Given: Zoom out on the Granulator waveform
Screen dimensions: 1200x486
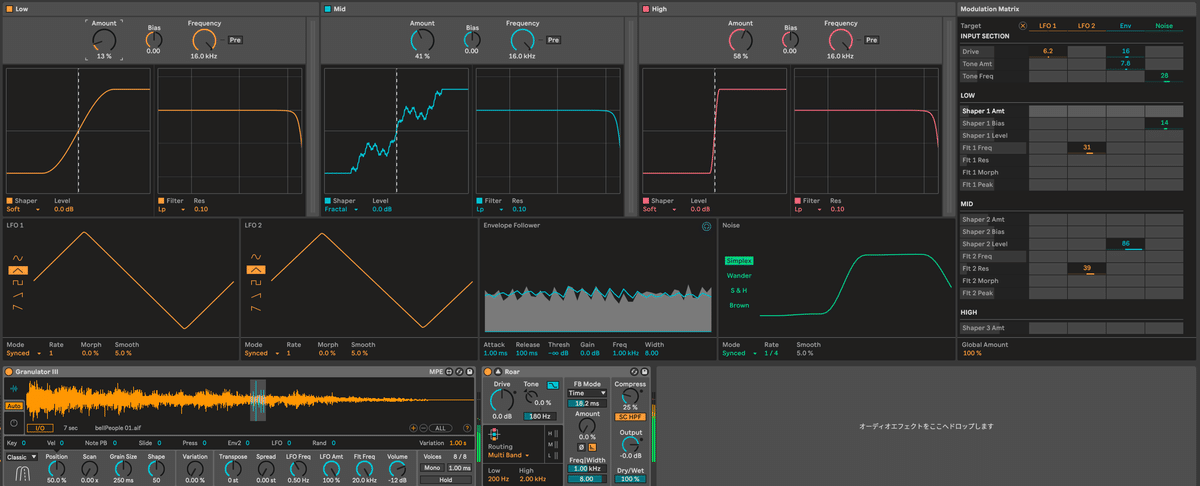Looking at the screenshot, I should [422, 428].
